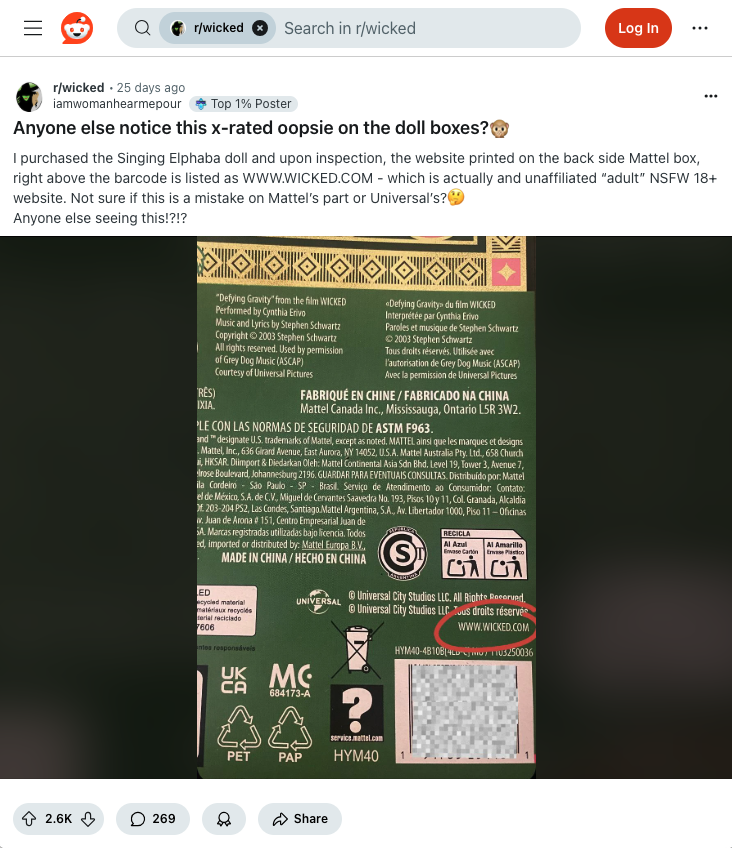Click the Top 1% Poster badge
The height and width of the screenshot is (848, 732).
(x=243, y=104)
